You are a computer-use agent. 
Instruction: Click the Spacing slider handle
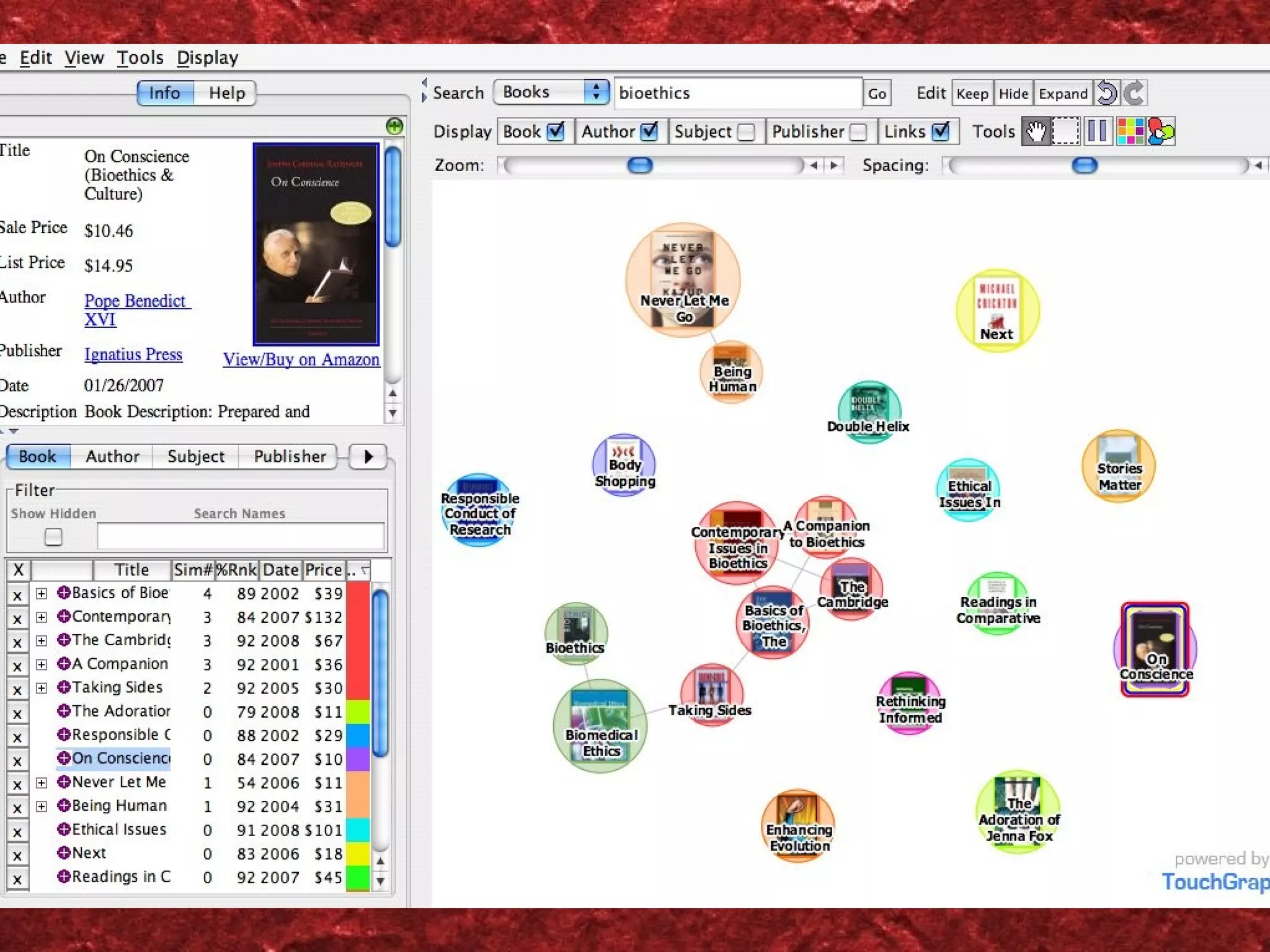(x=1085, y=165)
